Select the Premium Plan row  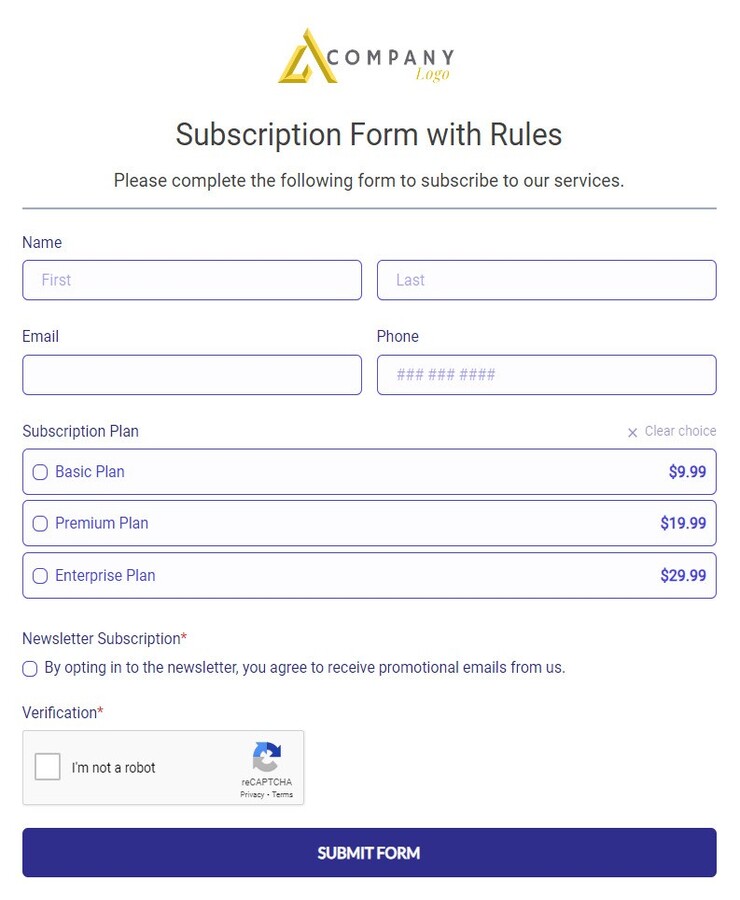point(369,523)
